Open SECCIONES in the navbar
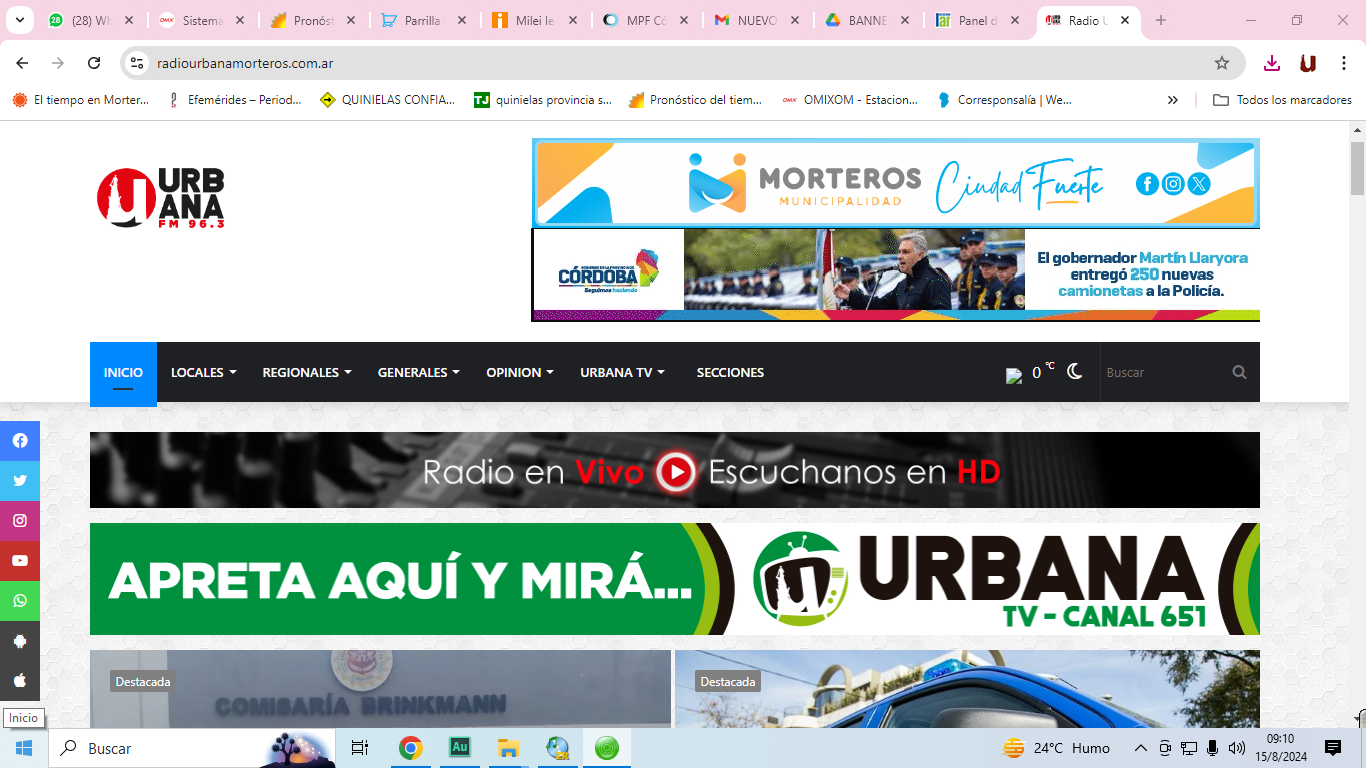The image size is (1366, 768). click(x=730, y=372)
